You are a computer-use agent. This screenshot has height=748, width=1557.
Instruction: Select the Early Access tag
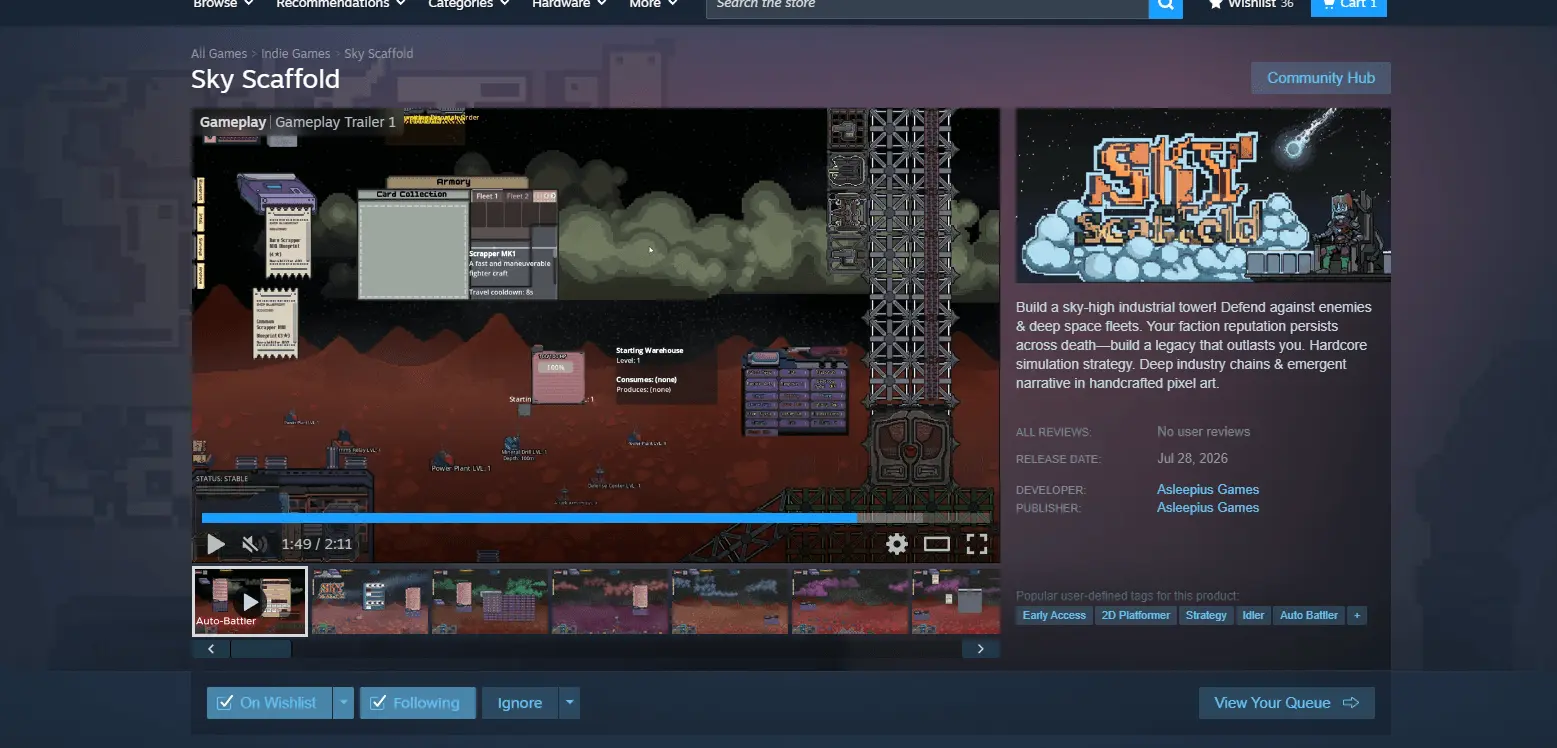[1054, 615]
